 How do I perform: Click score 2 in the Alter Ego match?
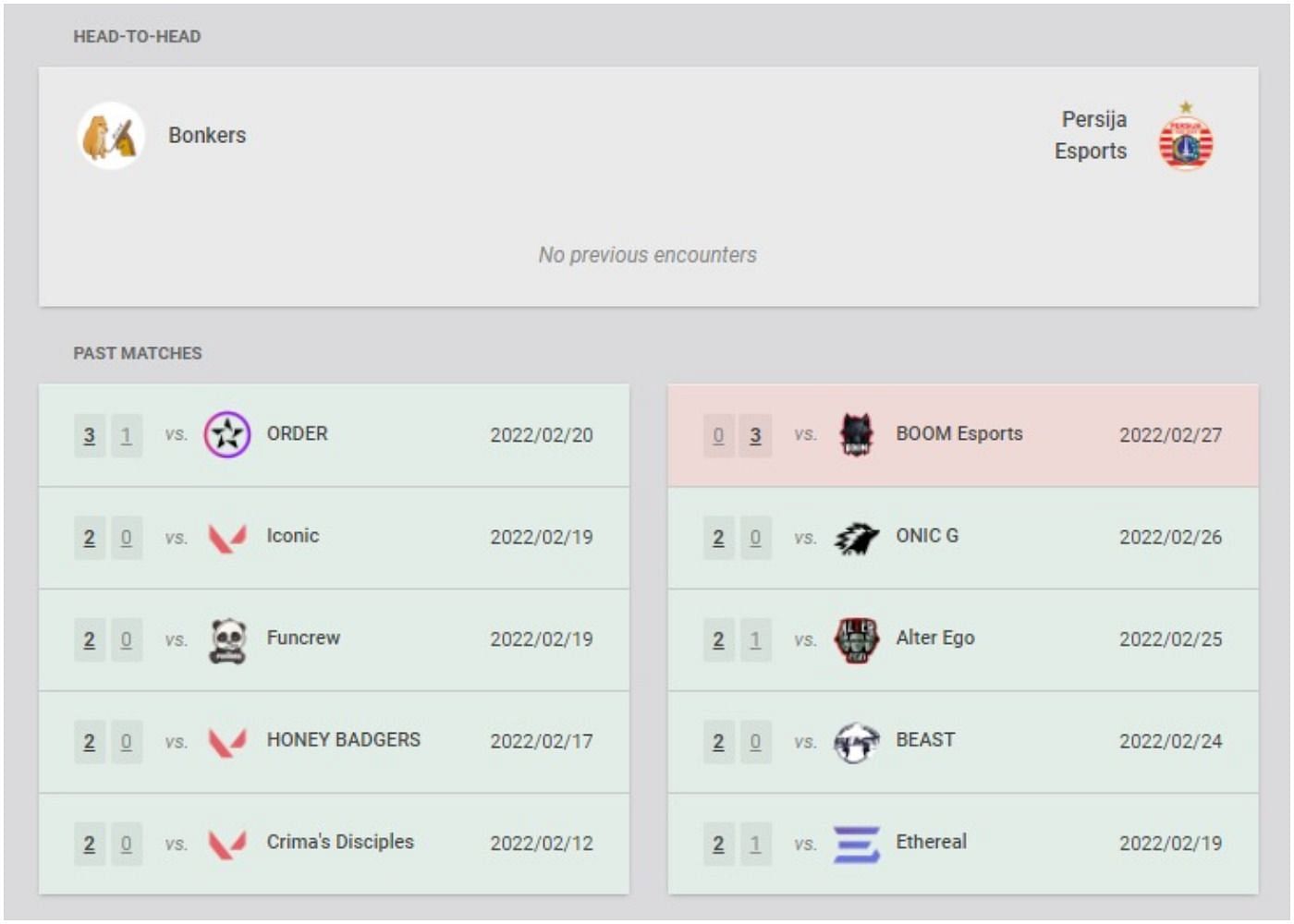point(718,639)
